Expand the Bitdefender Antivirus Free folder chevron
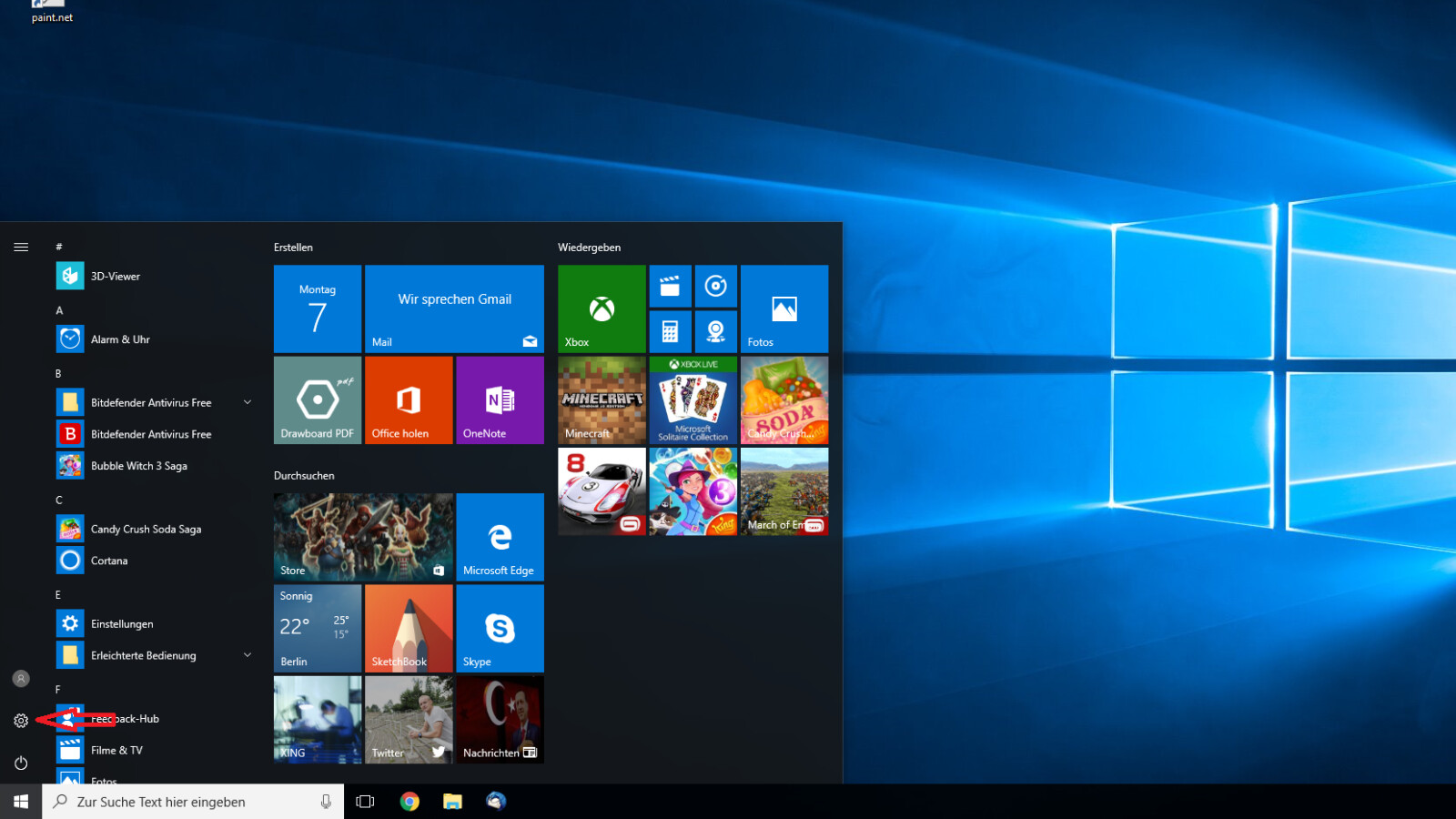1456x819 pixels. (248, 402)
